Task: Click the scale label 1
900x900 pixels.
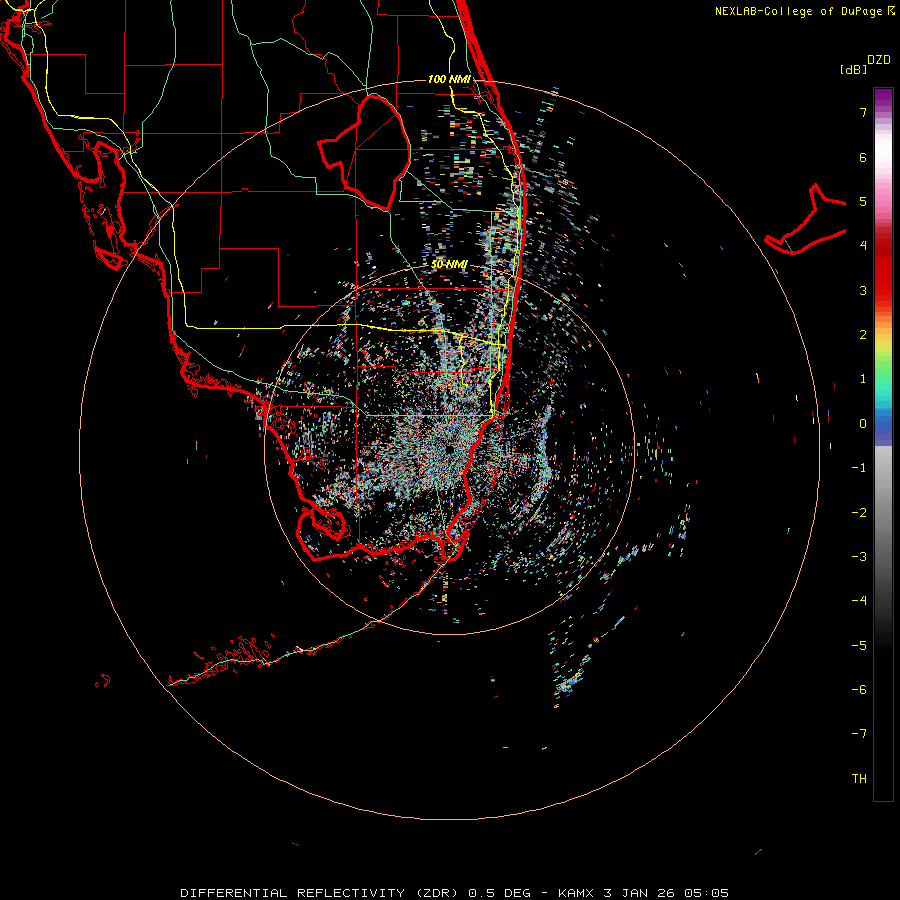Action: (863, 379)
